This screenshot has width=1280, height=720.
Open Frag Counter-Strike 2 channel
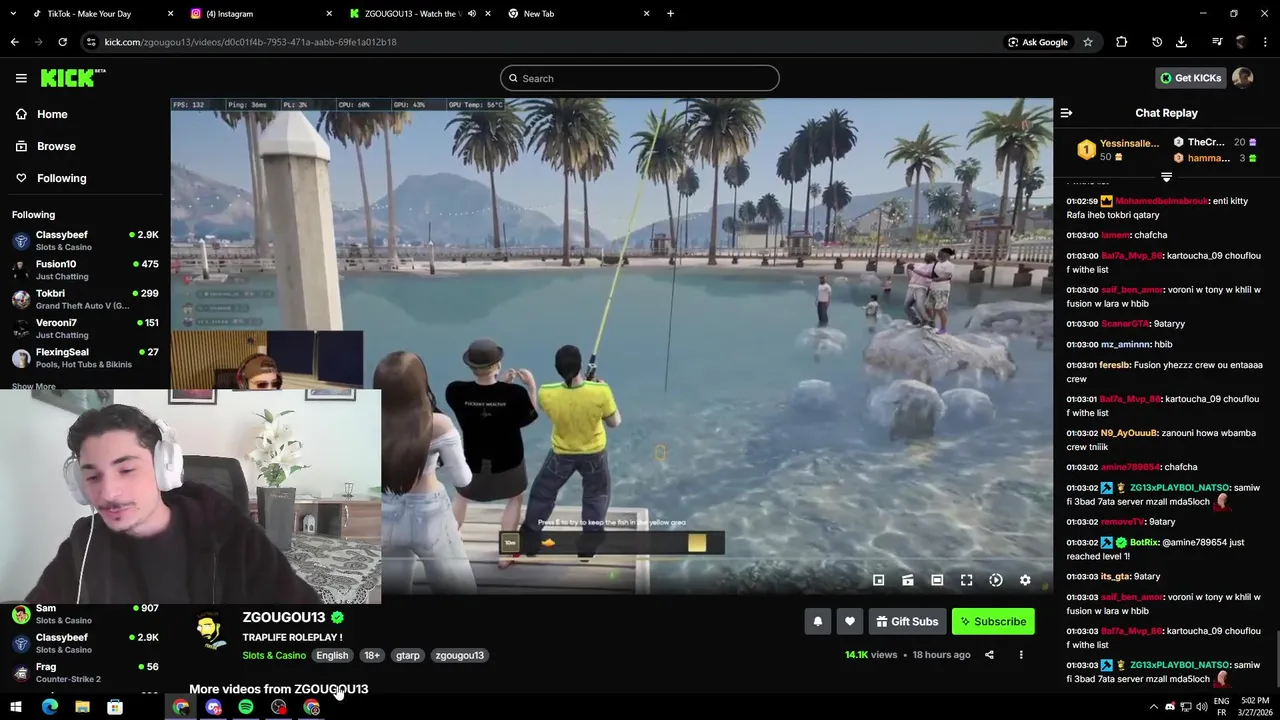coord(85,673)
